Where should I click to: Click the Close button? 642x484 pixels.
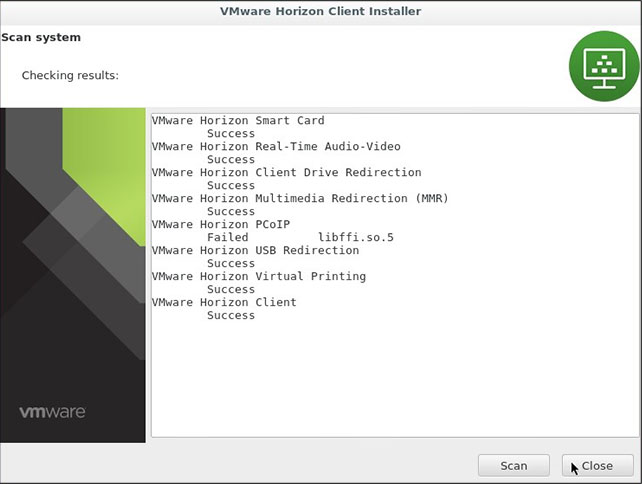597,466
